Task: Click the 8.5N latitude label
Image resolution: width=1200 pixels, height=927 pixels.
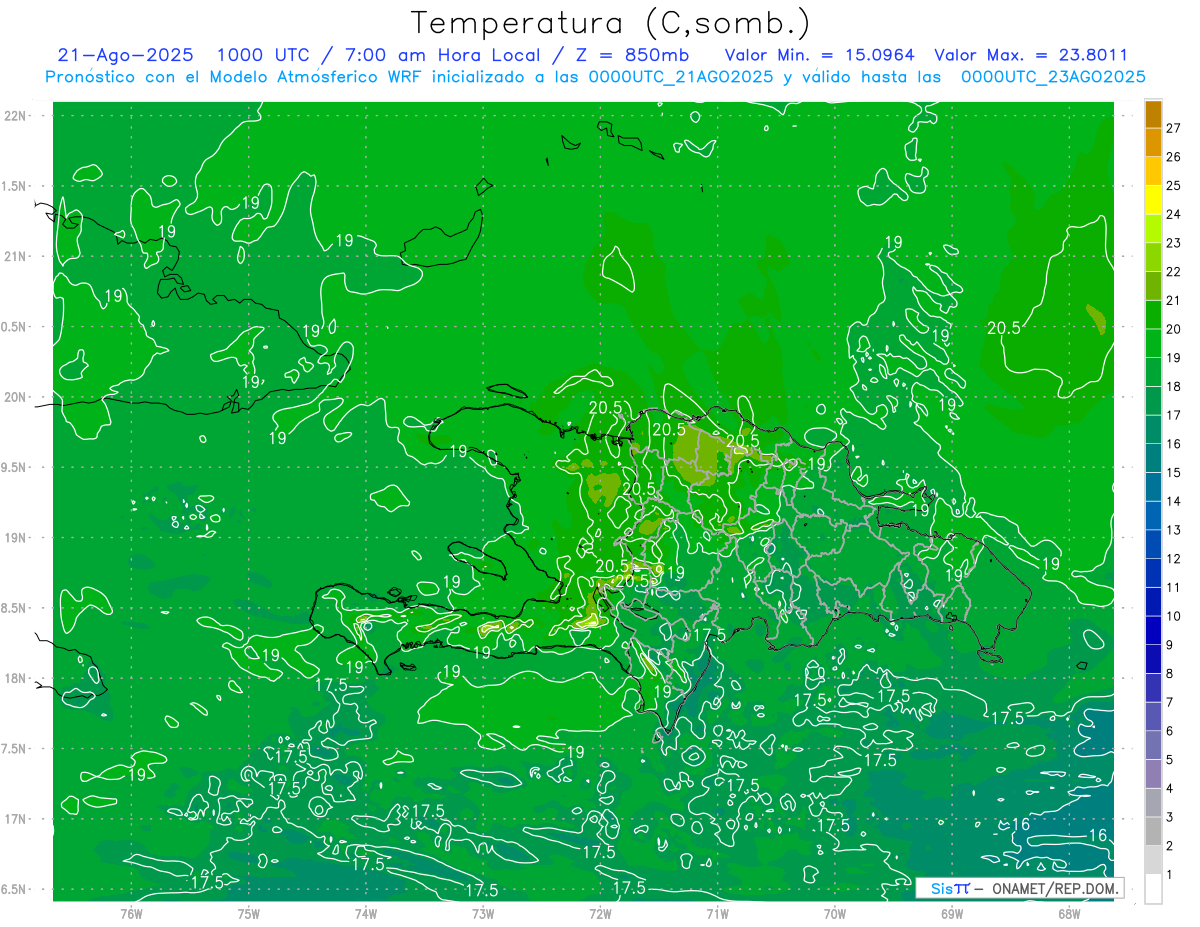Action: [x=14, y=608]
